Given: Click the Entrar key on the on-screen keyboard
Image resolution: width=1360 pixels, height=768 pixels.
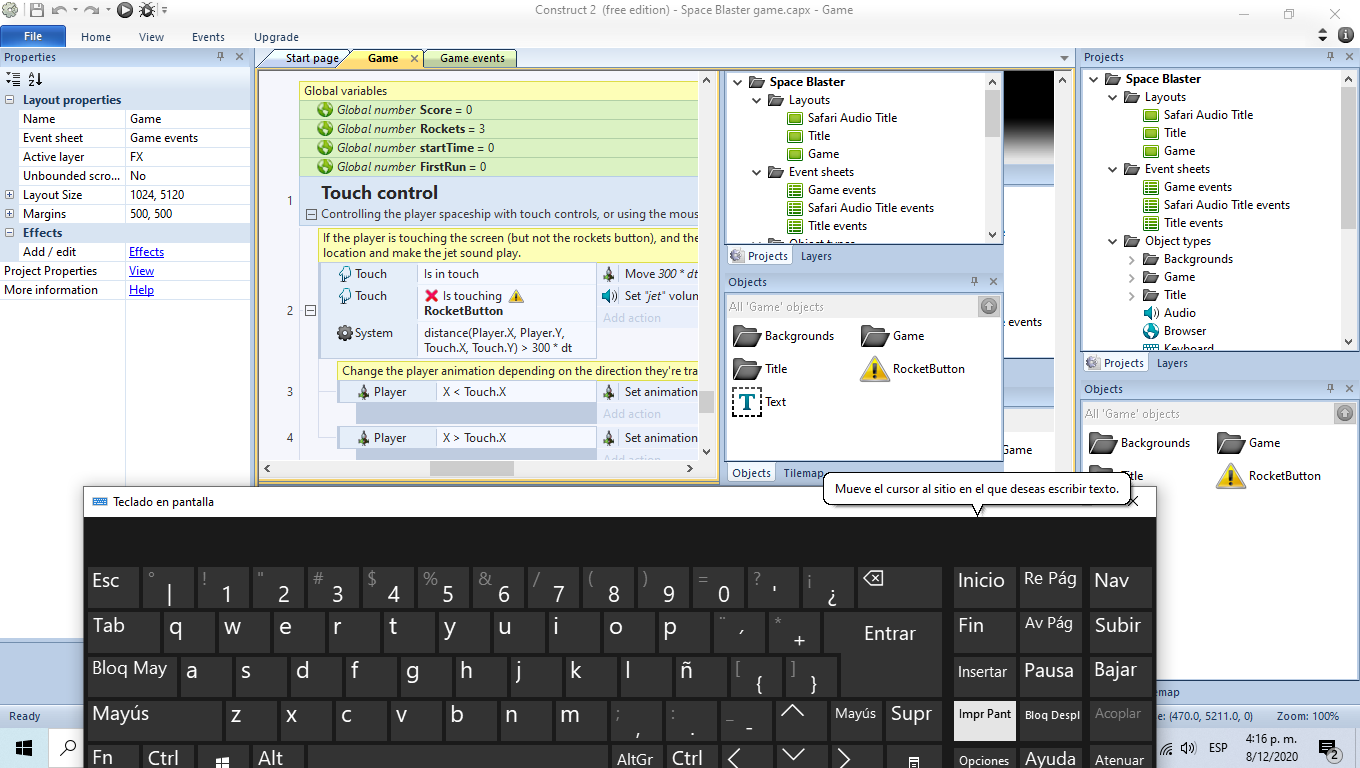Looking at the screenshot, I should pyautogui.click(x=890, y=633).
